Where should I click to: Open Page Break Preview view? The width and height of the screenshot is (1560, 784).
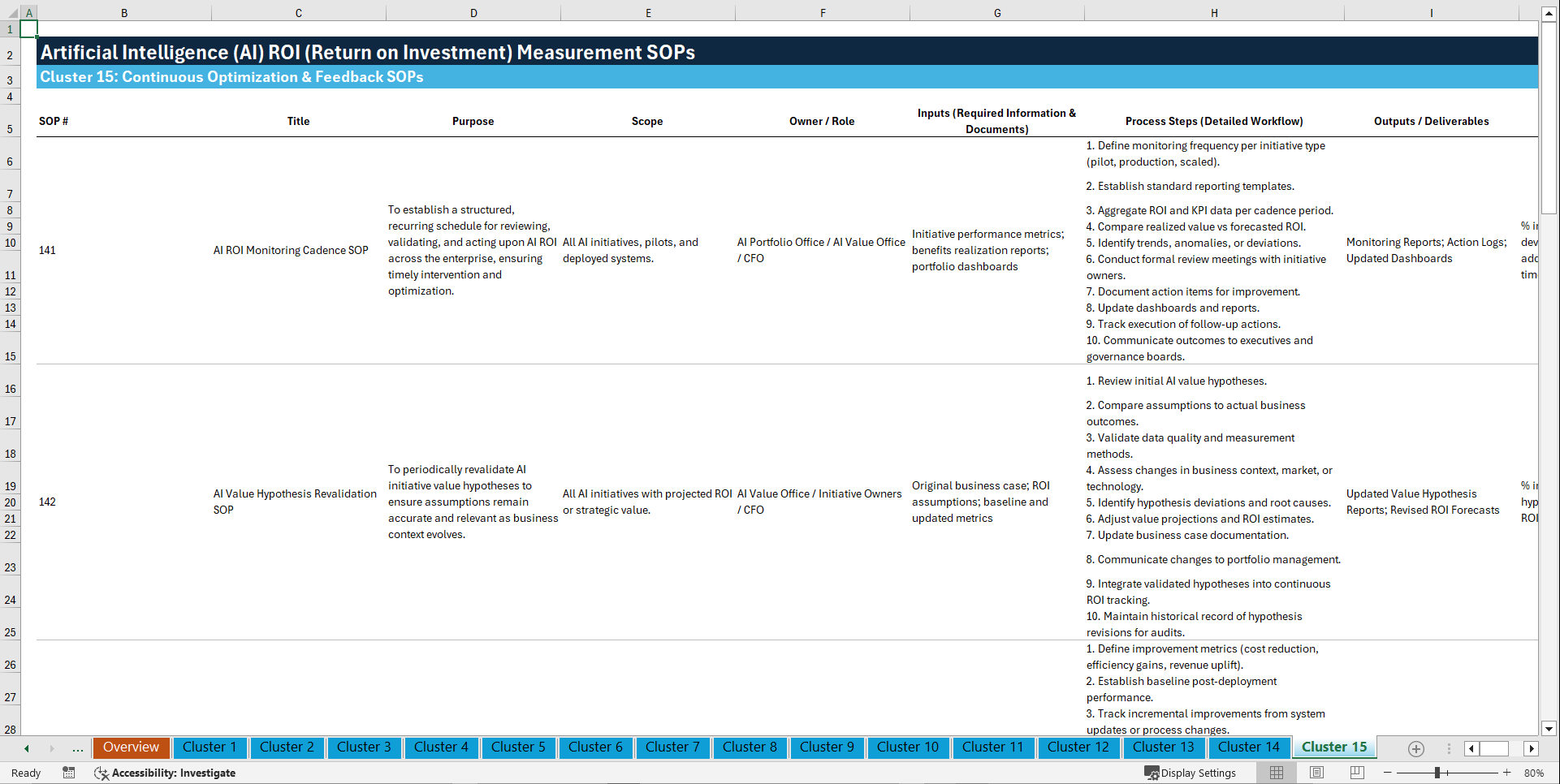click(x=1356, y=773)
